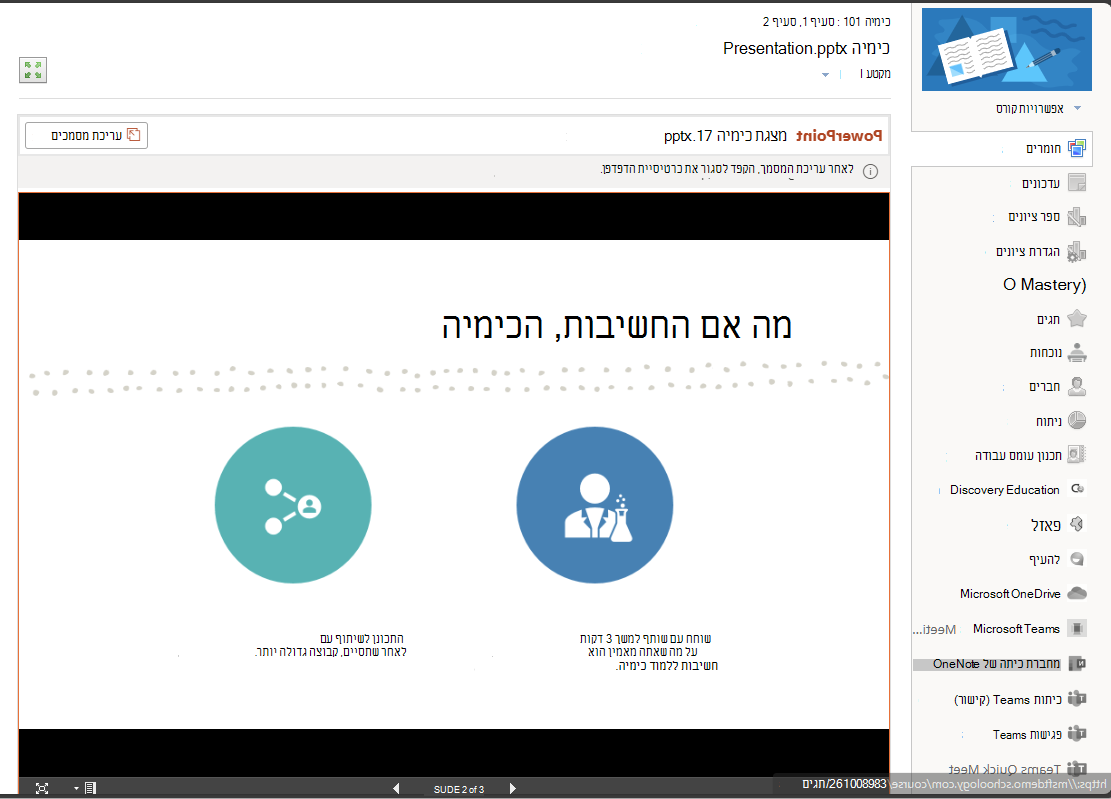This screenshot has width=1111, height=799.
Task: Click the עריכת מסמכים edit document button
Action: (x=86, y=135)
